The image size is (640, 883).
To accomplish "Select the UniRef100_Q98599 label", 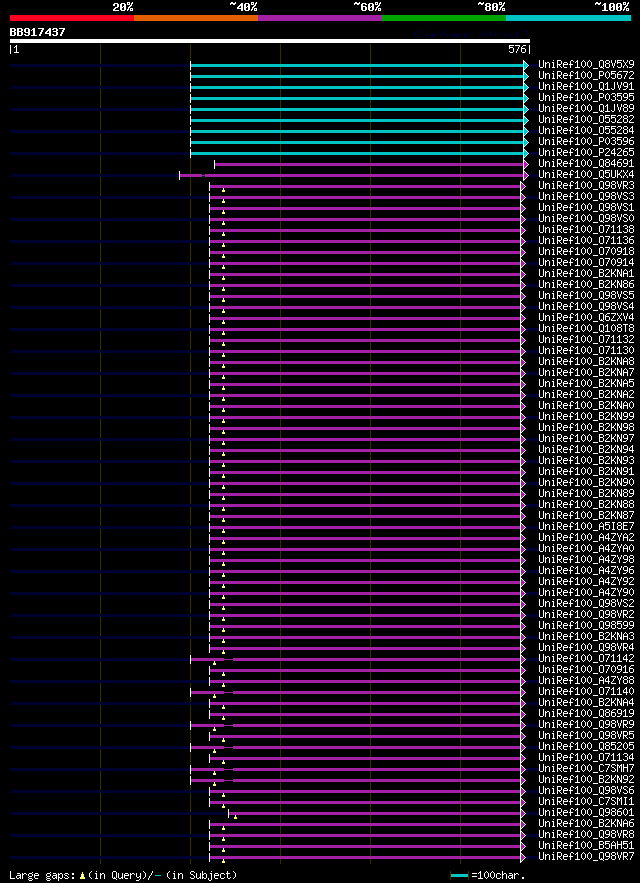I will (x=586, y=626).
